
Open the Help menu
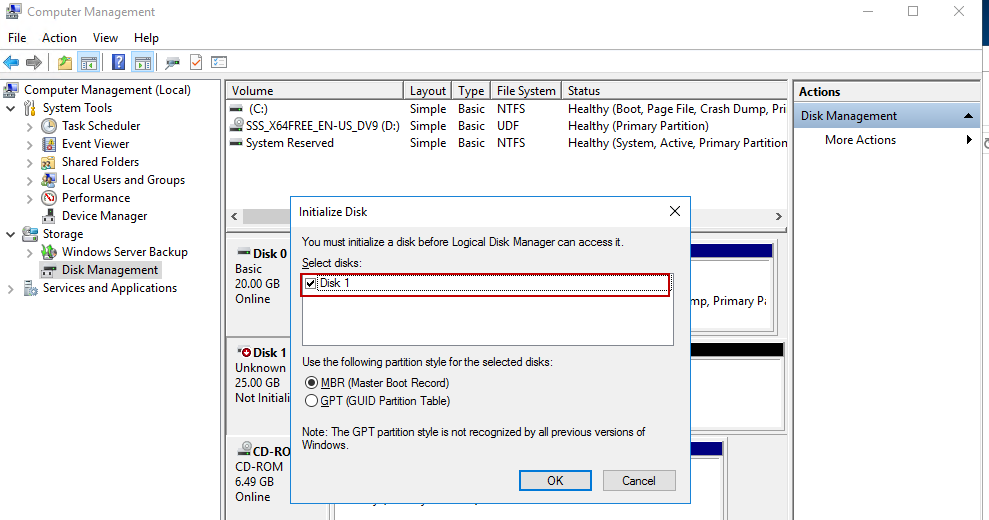point(146,38)
